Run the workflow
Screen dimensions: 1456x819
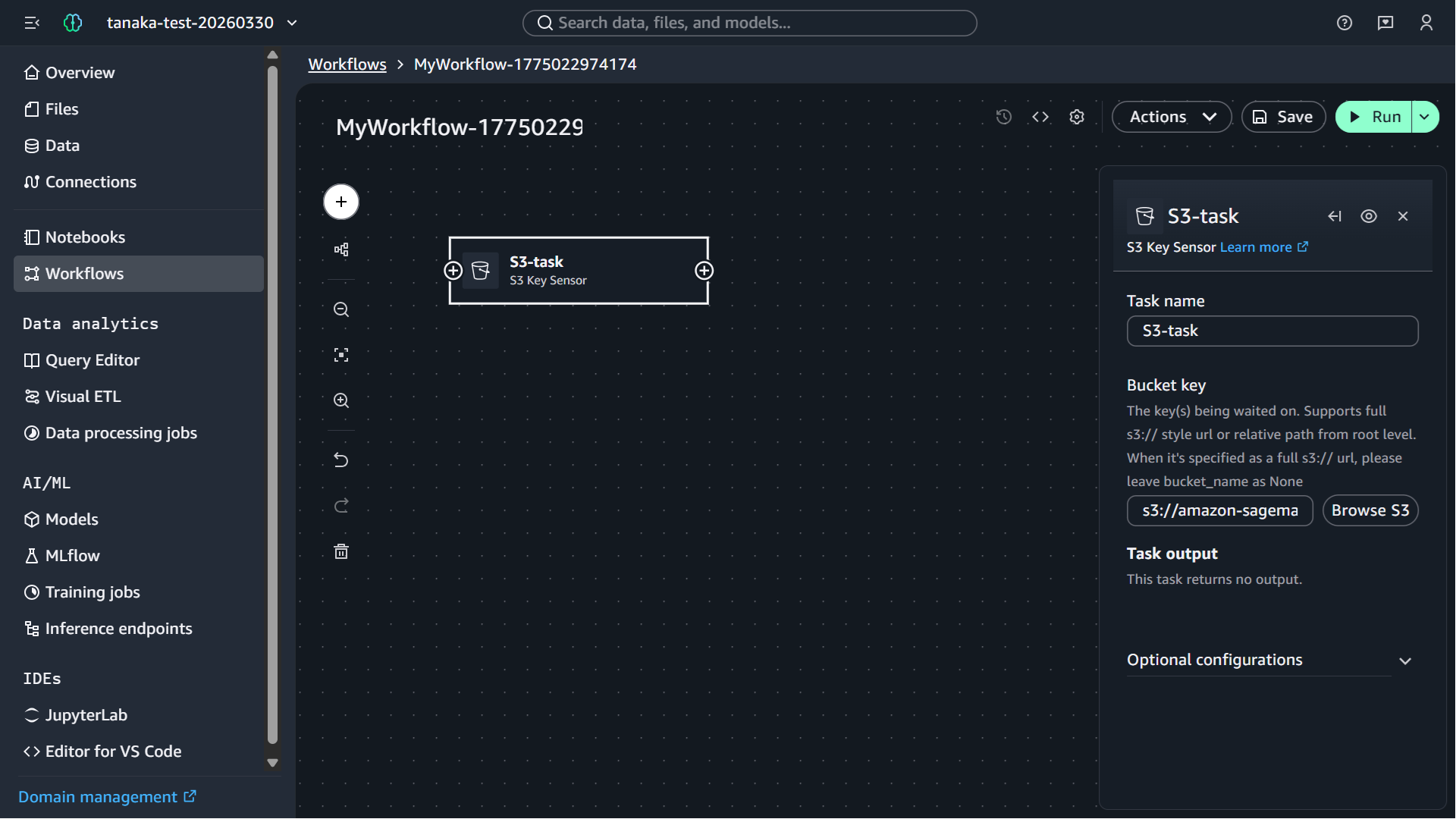tap(1373, 117)
